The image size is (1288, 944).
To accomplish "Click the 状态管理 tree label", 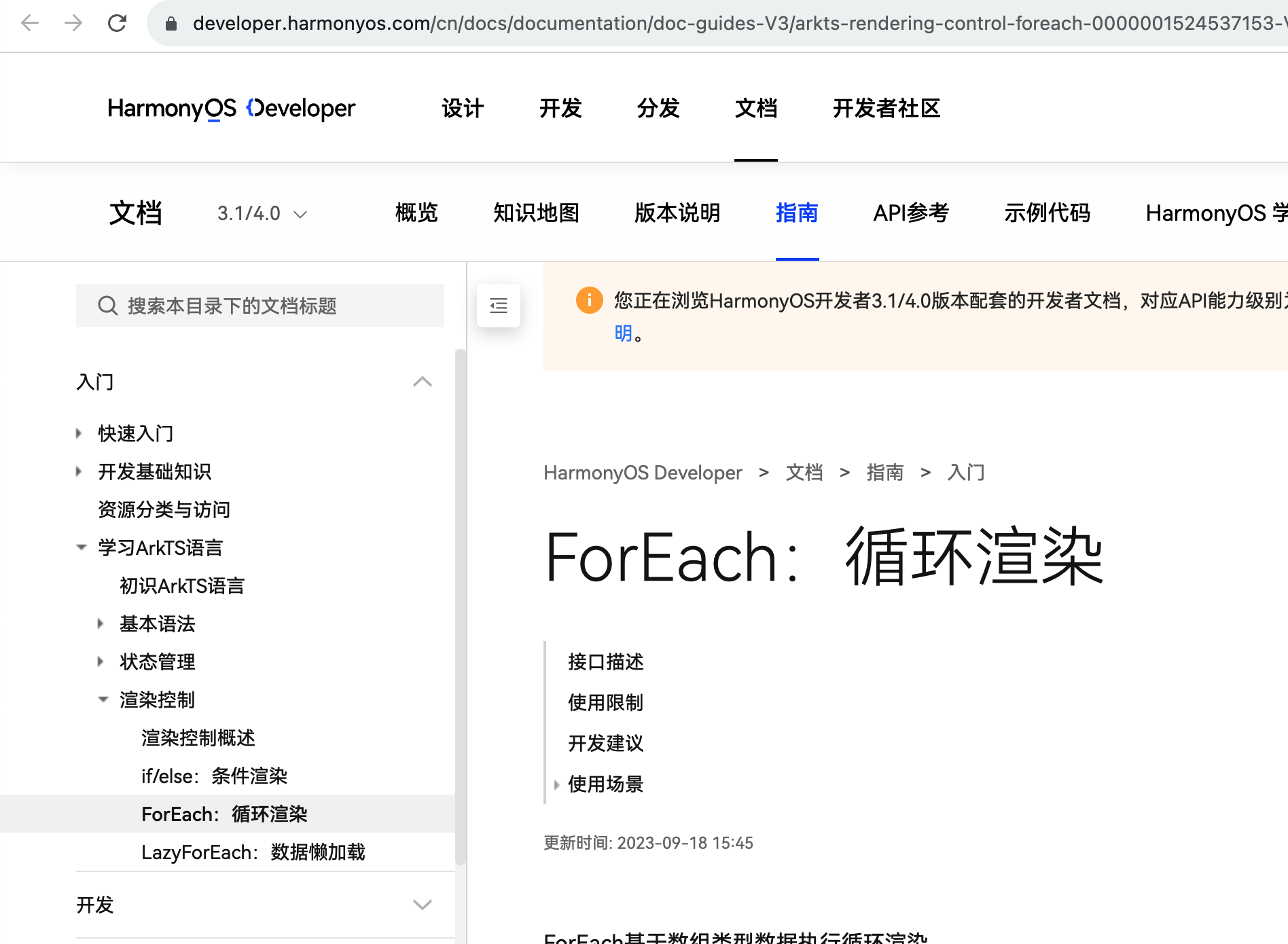I will [x=158, y=661].
